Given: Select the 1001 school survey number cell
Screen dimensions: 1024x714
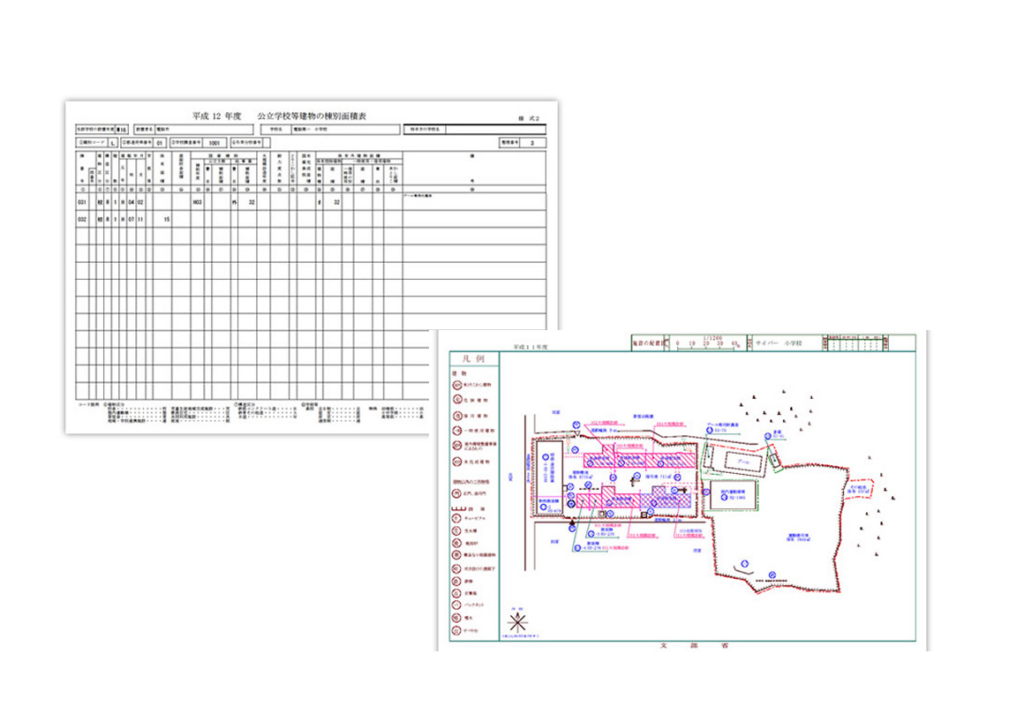Looking at the screenshot, I should coord(214,142).
